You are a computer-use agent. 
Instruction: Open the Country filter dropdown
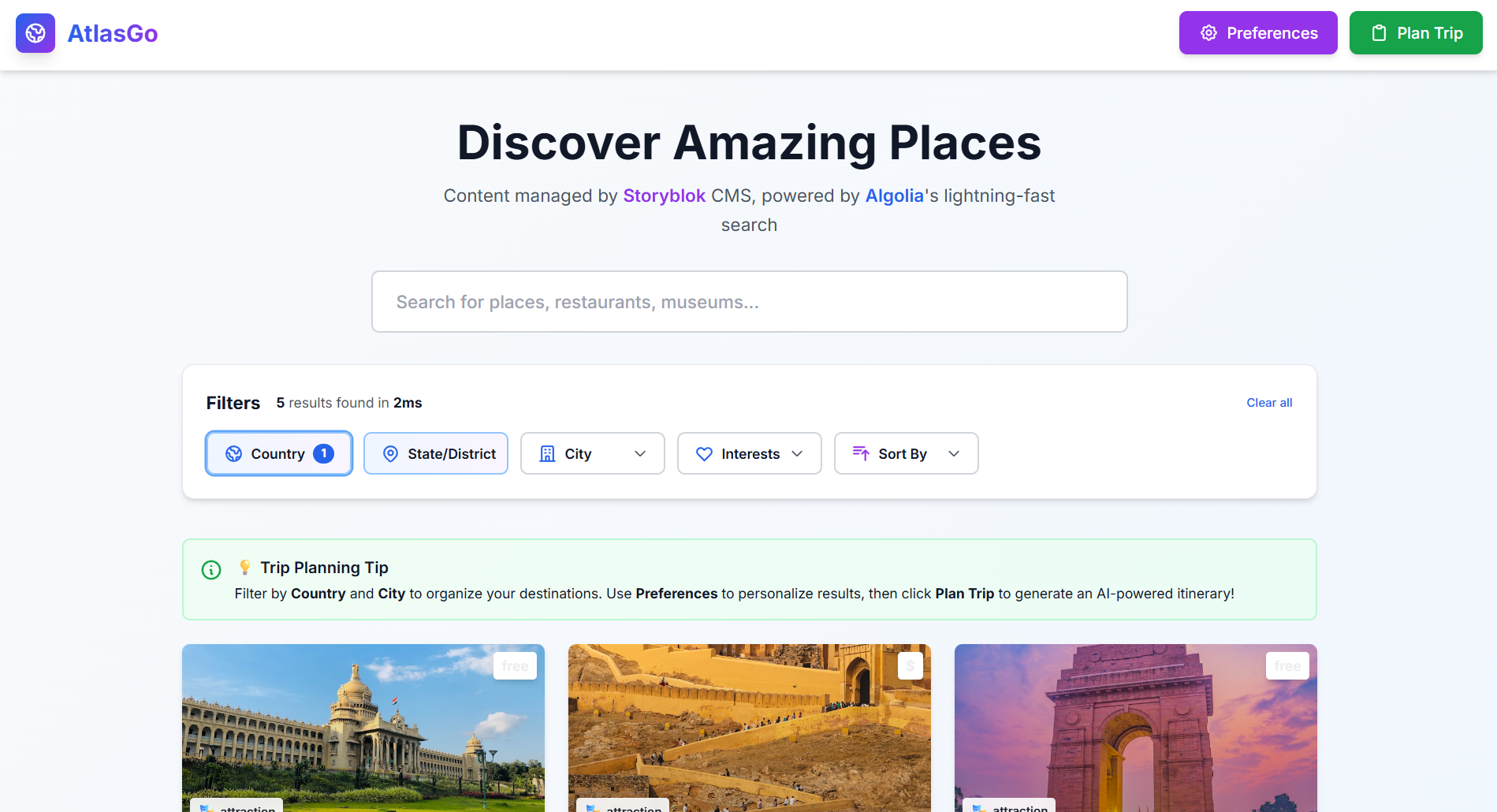279,453
